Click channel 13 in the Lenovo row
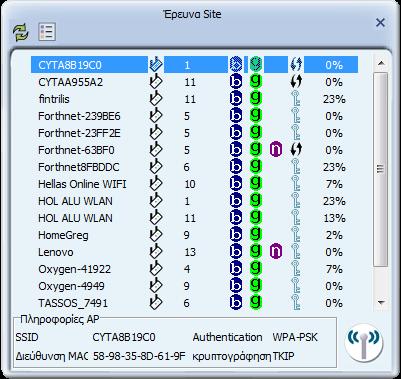 coord(190,252)
